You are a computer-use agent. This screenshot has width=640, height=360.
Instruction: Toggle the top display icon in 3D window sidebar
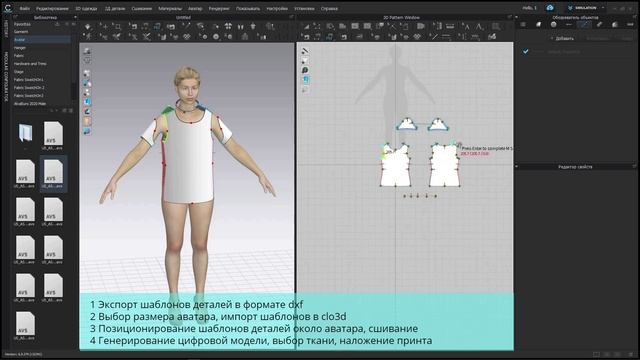point(87,51)
